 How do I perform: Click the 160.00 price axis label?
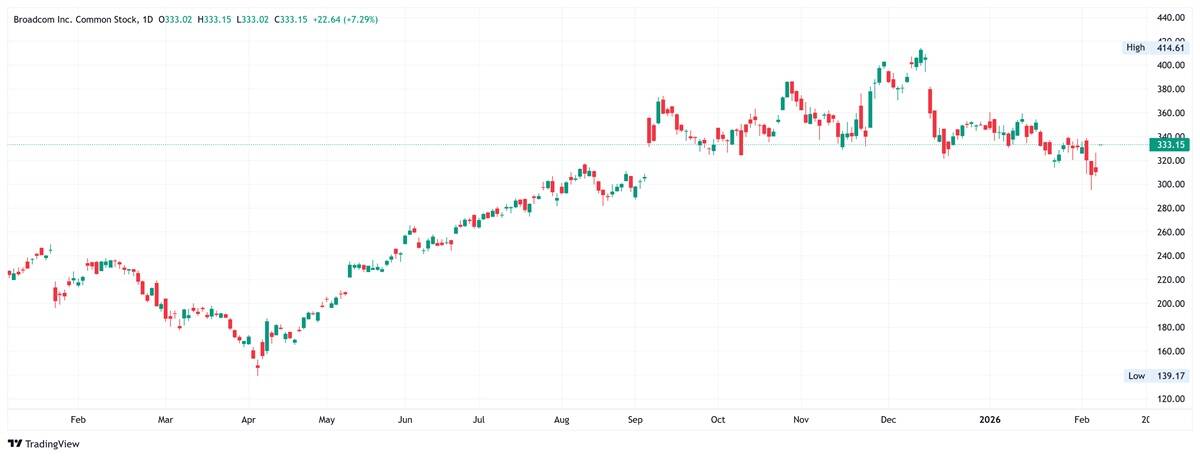tap(1170, 352)
